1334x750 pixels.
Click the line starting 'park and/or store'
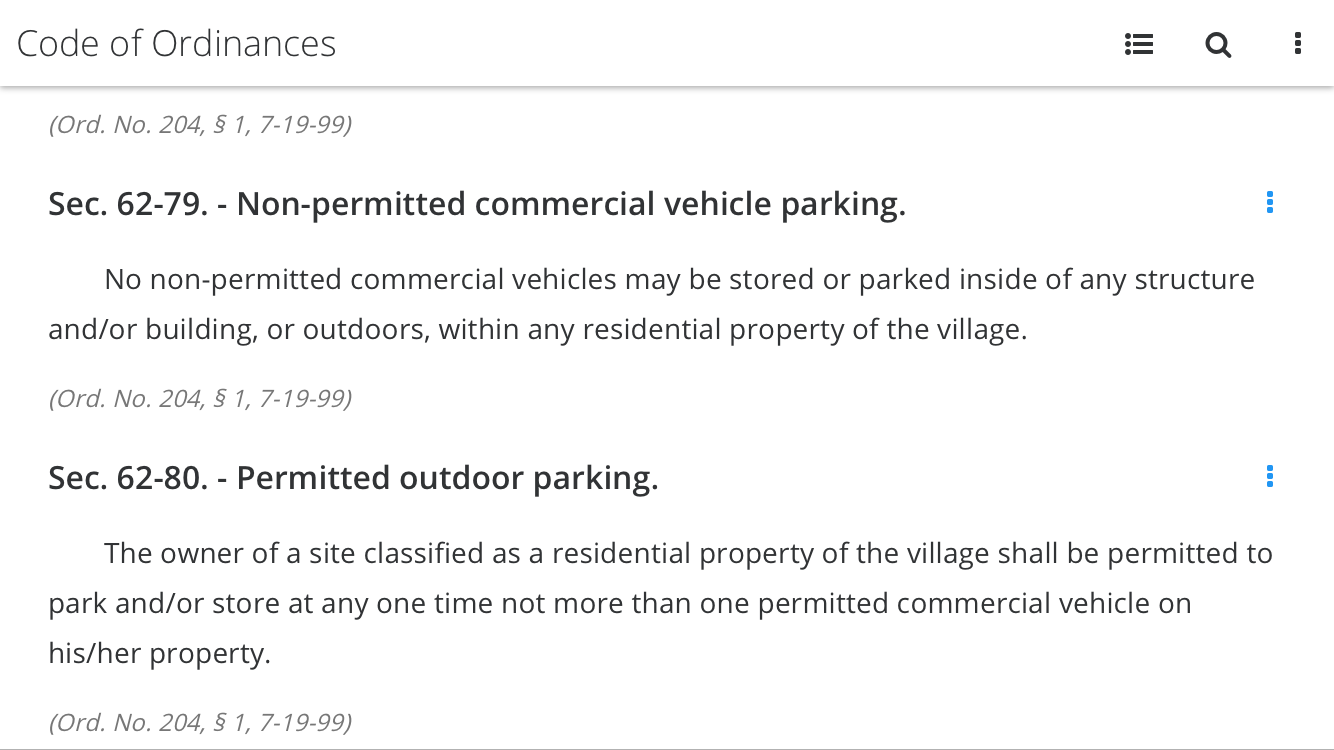tap(620, 603)
